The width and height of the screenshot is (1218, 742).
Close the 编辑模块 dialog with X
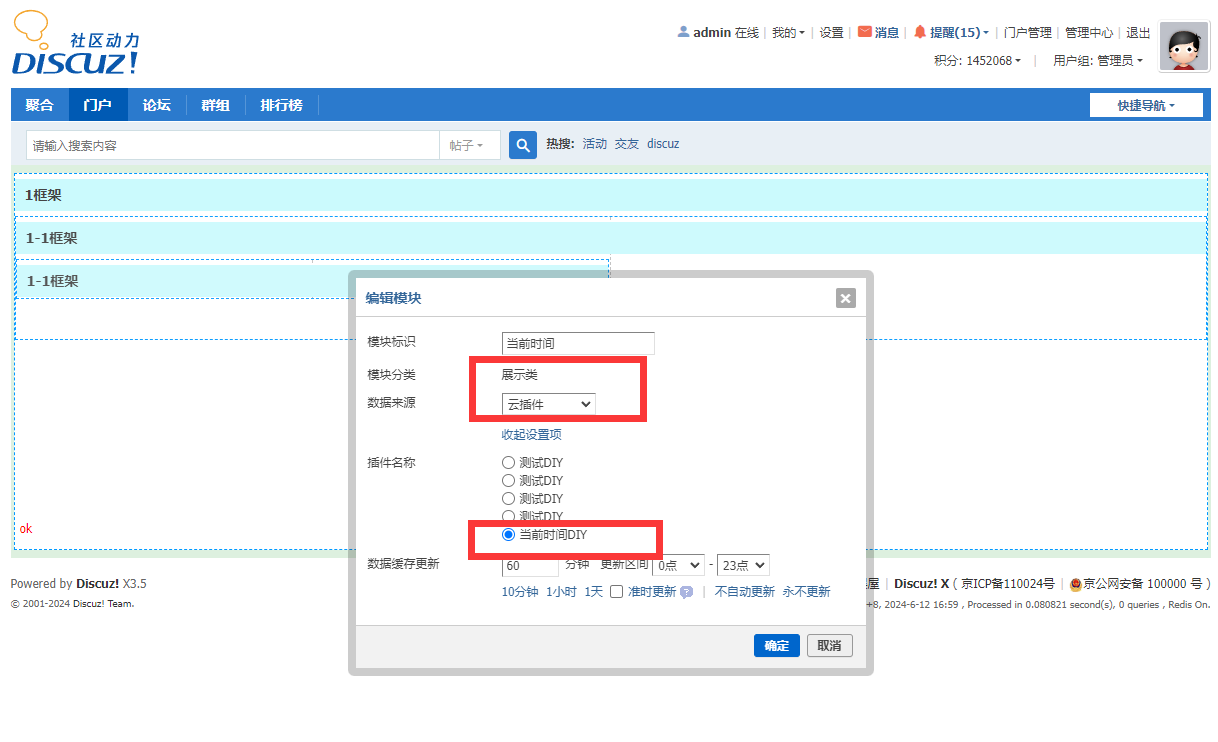[x=845, y=297]
